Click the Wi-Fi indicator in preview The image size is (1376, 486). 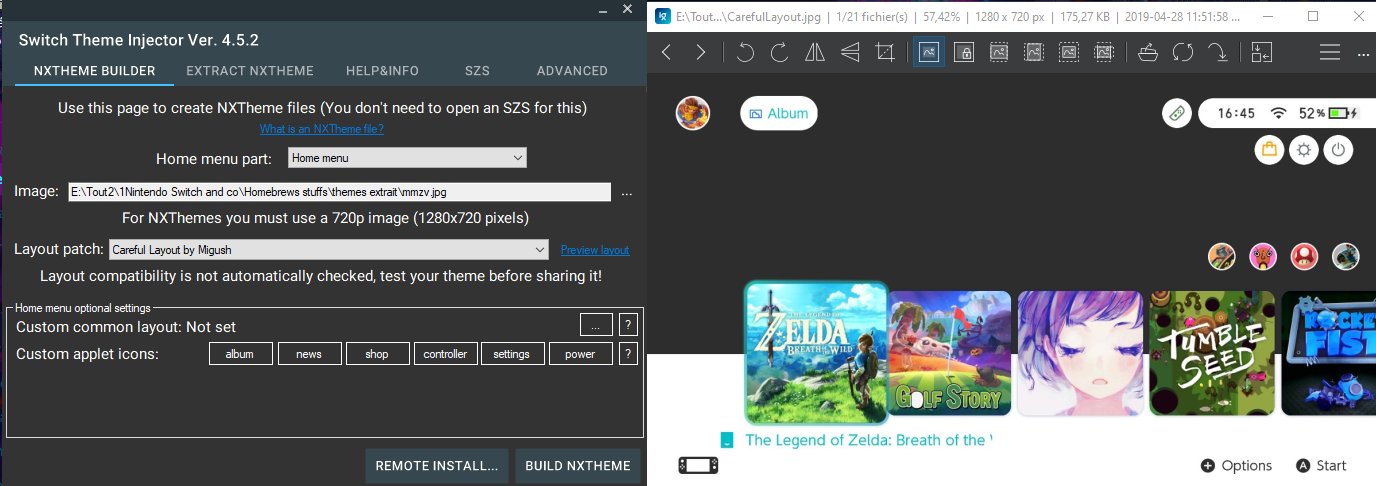click(x=1279, y=113)
